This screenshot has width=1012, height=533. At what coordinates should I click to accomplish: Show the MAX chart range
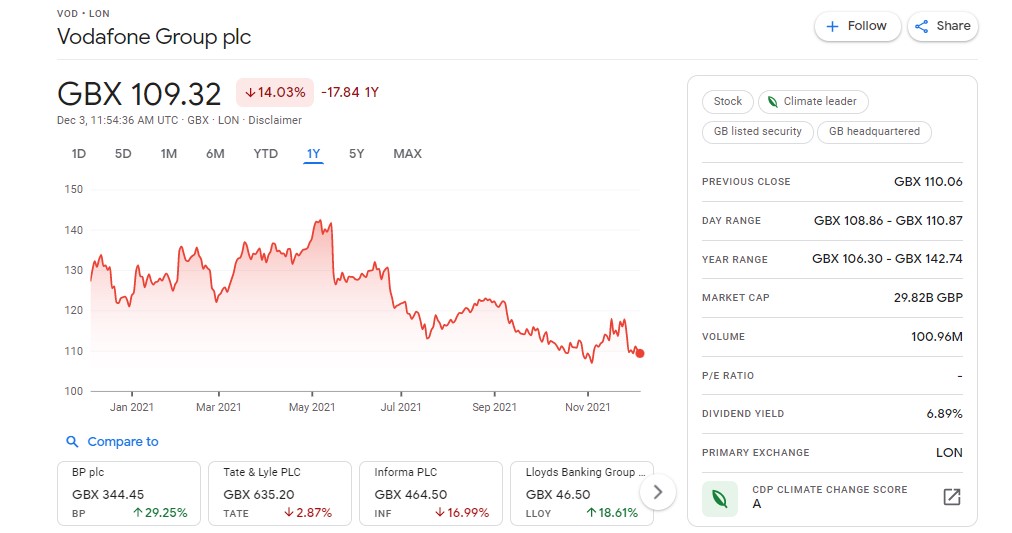click(407, 154)
